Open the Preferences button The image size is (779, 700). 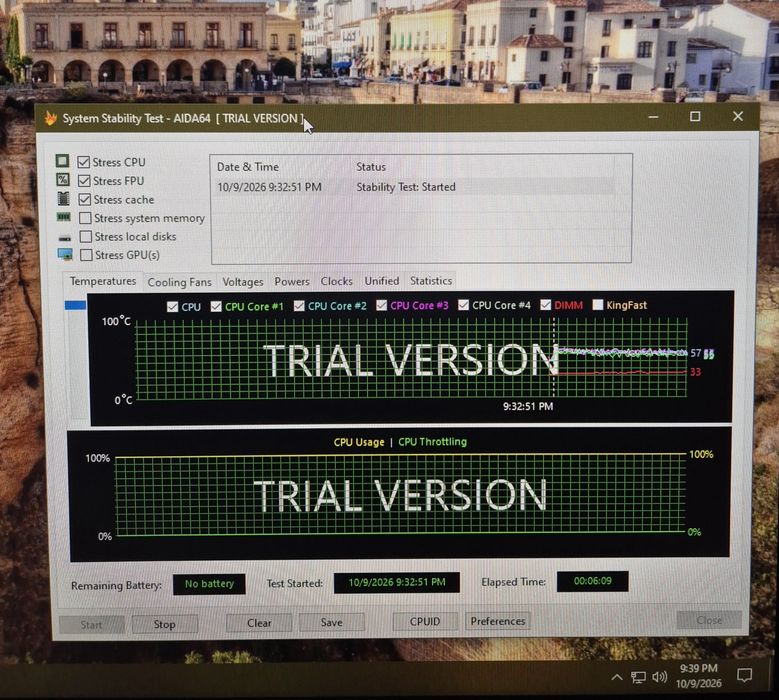coord(498,621)
